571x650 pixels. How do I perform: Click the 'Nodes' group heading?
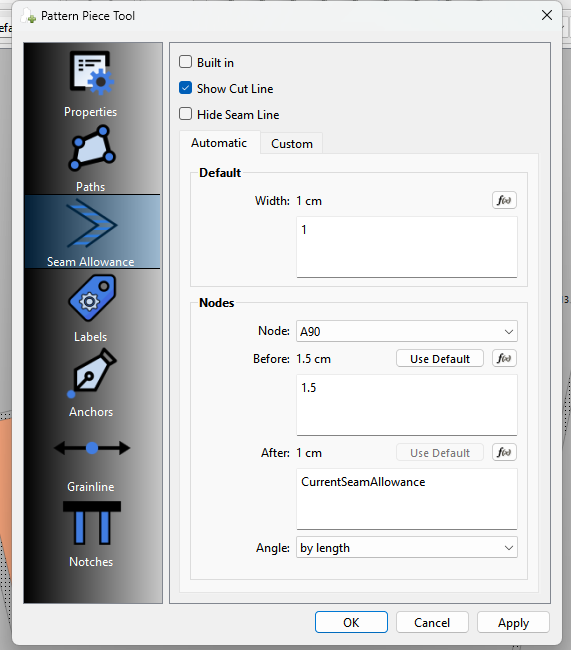tap(216, 303)
